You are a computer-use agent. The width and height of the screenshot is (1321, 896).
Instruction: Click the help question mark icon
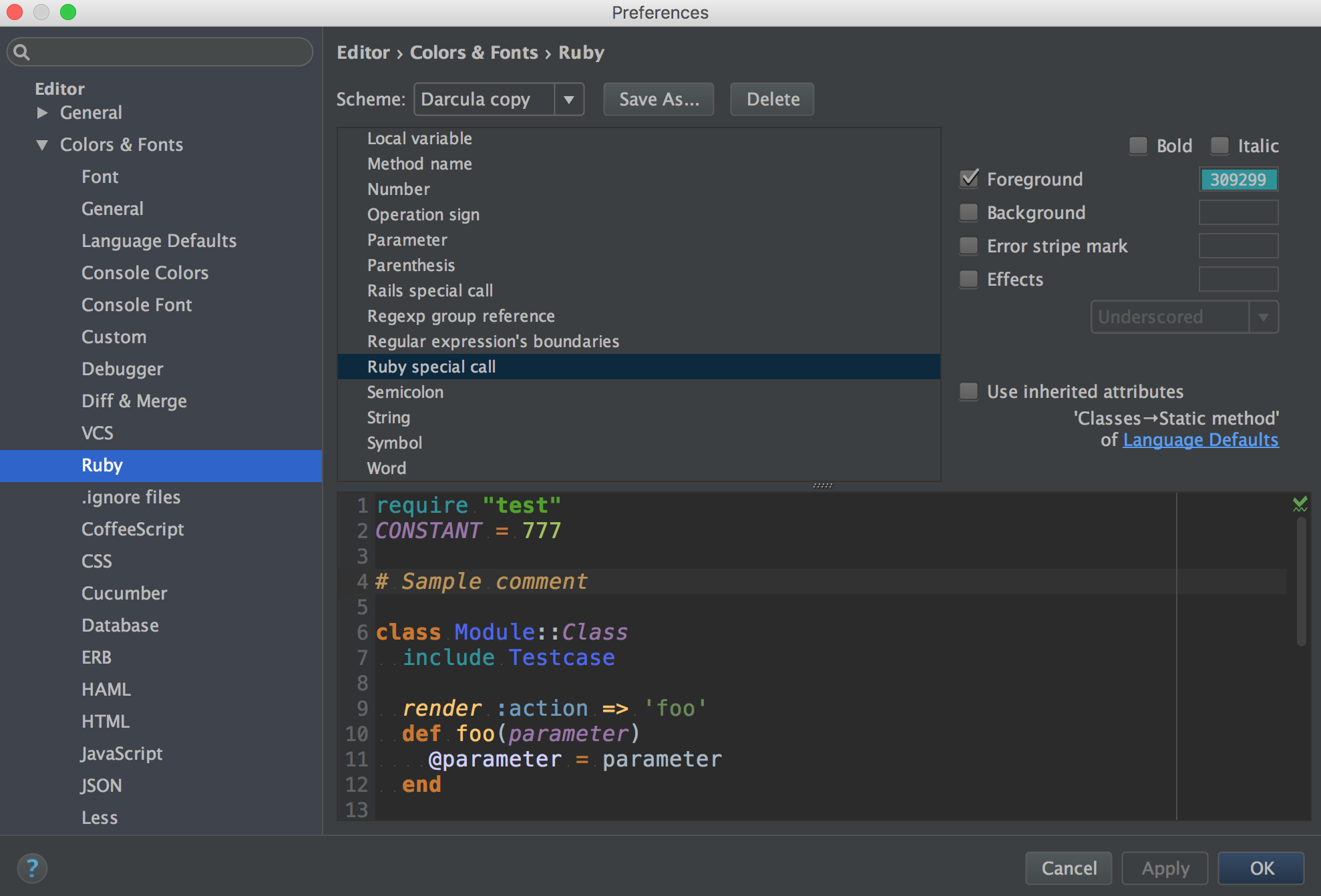(x=31, y=868)
